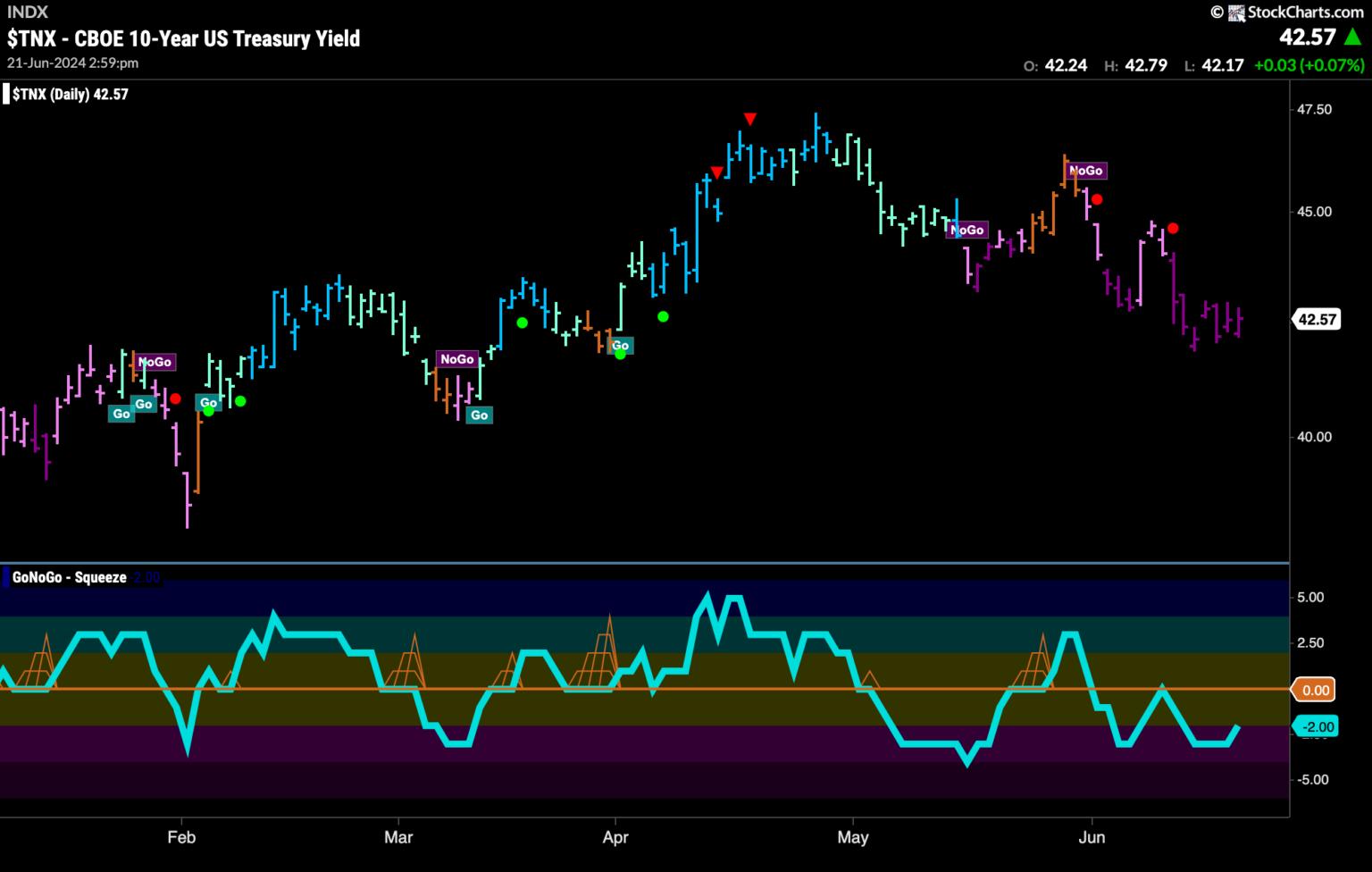Select the rightmost NoGo flag near June
The width and height of the screenshot is (1372, 872).
pyautogui.click(x=1085, y=171)
